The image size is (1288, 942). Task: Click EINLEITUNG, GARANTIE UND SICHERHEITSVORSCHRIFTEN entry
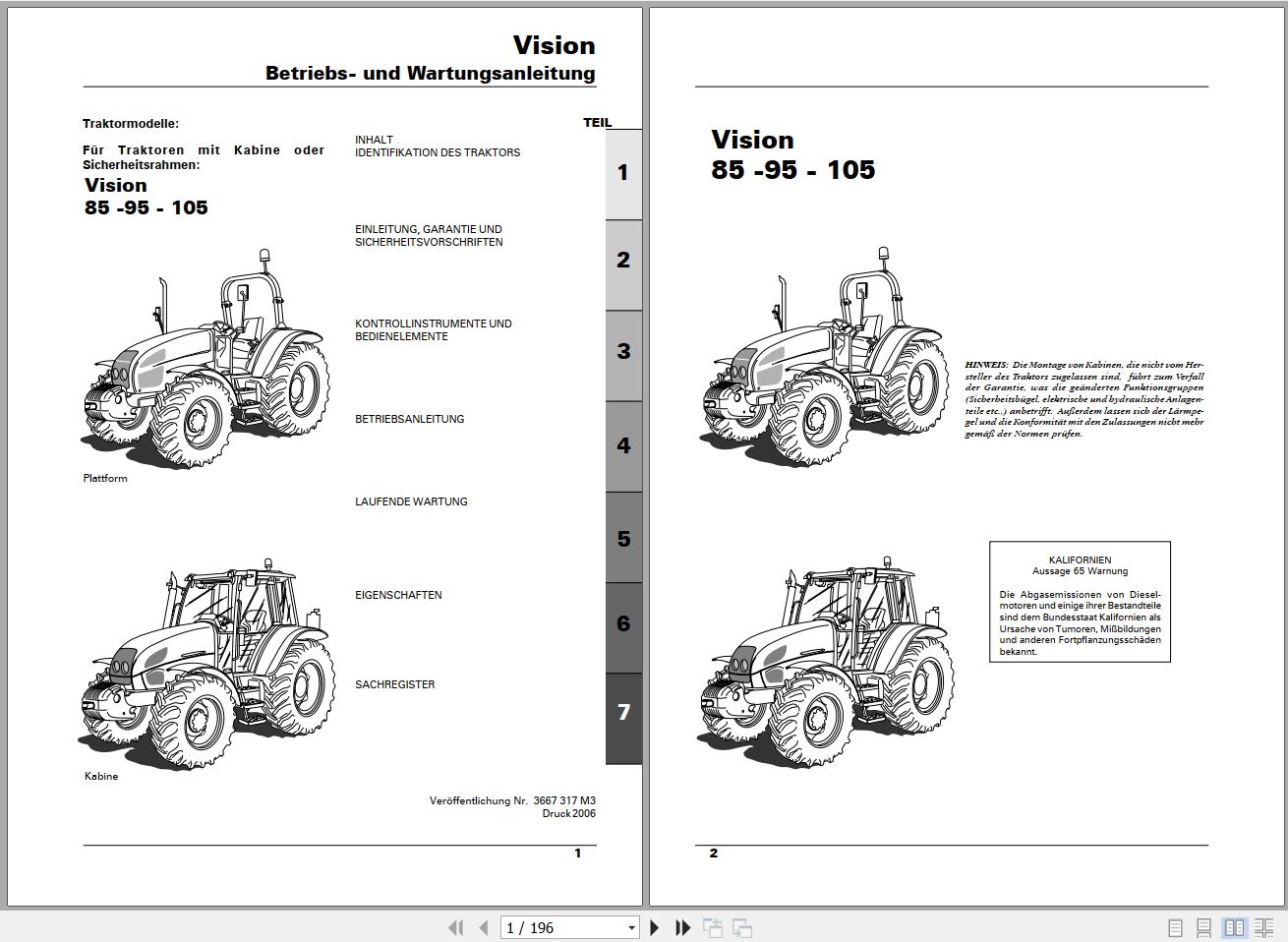[x=429, y=236]
